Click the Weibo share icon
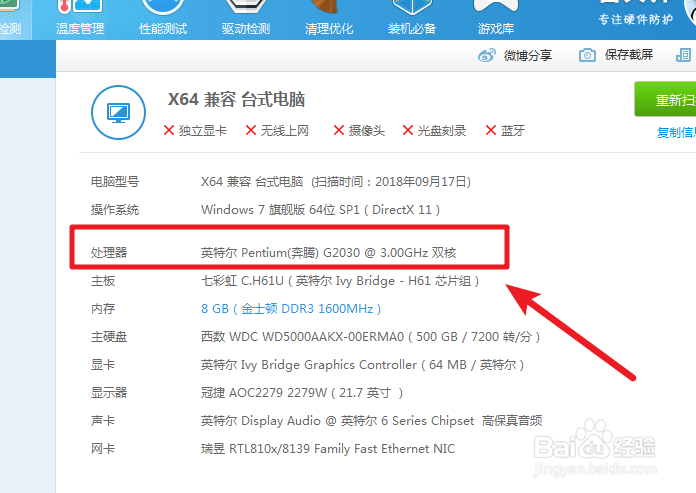Image resolution: width=696 pixels, height=493 pixels. tap(487, 55)
